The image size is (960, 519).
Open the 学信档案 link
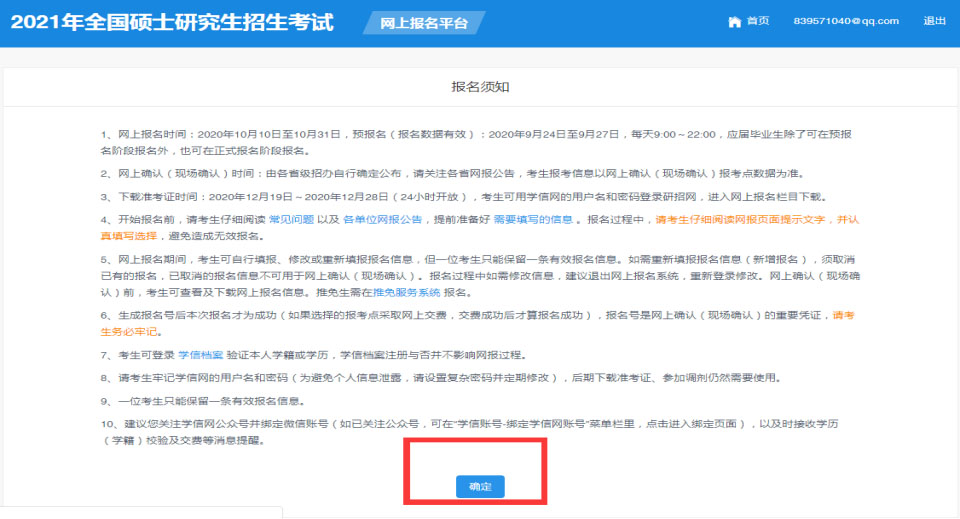pos(201,355)
